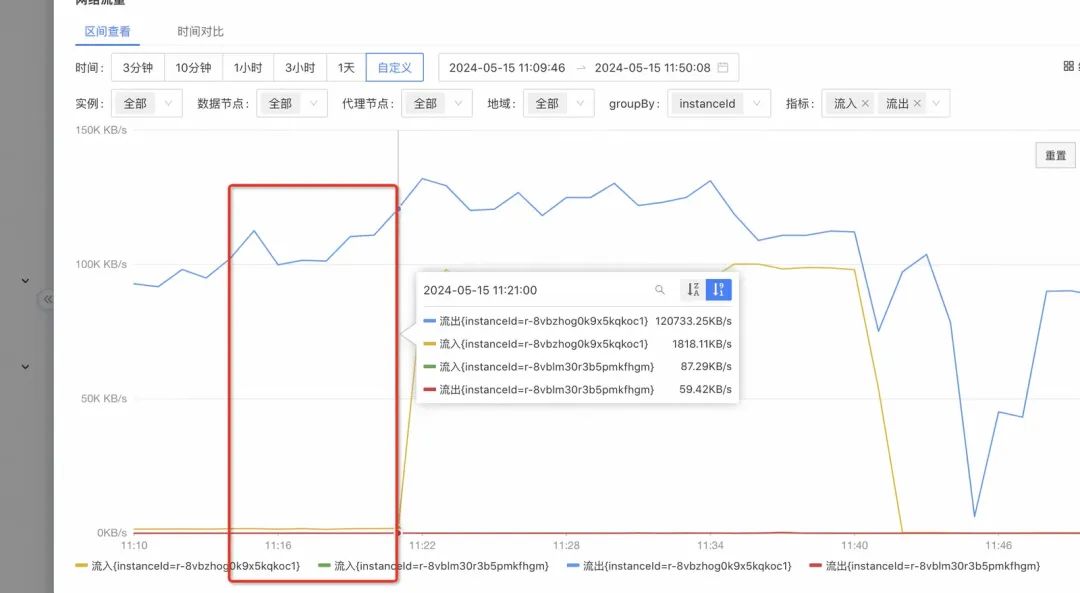Click the grid layout icon at top right
Viewport: 1080px width, 593px height.
coord(1068,66)
